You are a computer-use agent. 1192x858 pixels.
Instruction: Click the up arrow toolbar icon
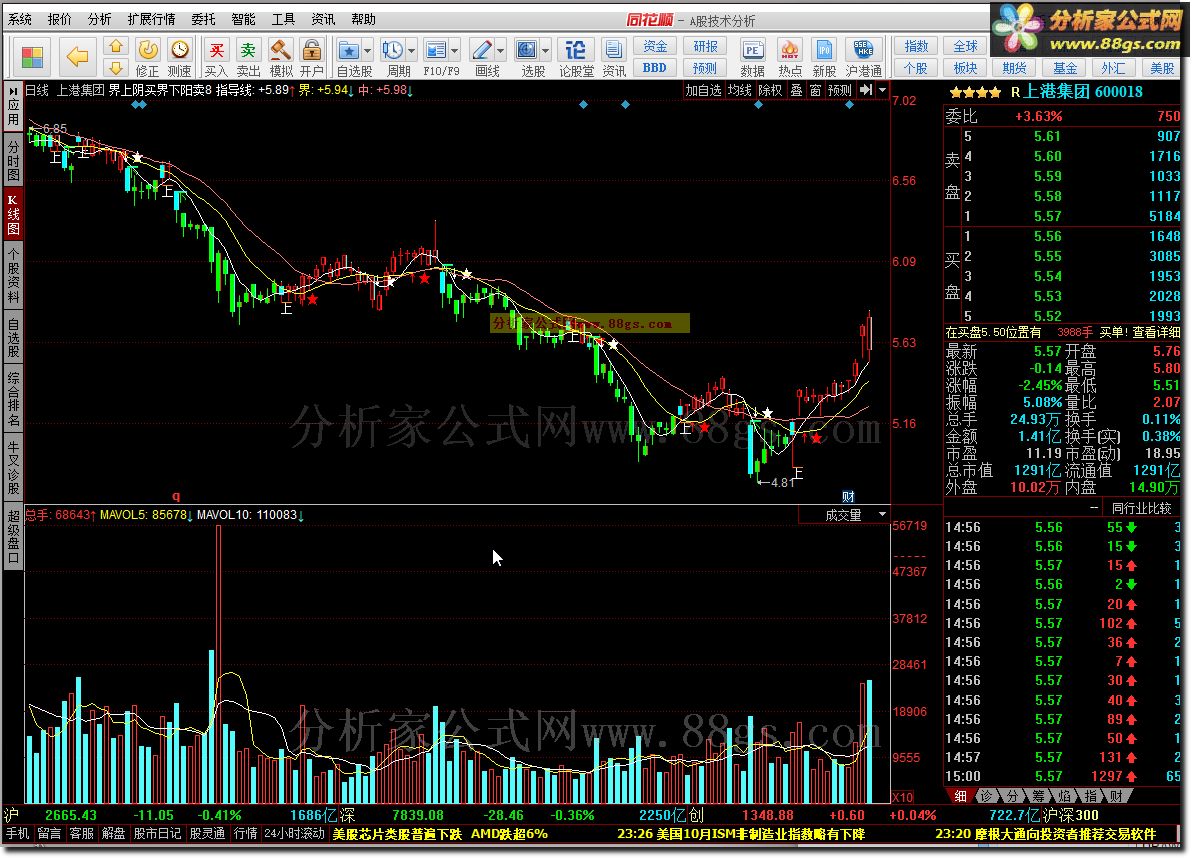[116, 47]
